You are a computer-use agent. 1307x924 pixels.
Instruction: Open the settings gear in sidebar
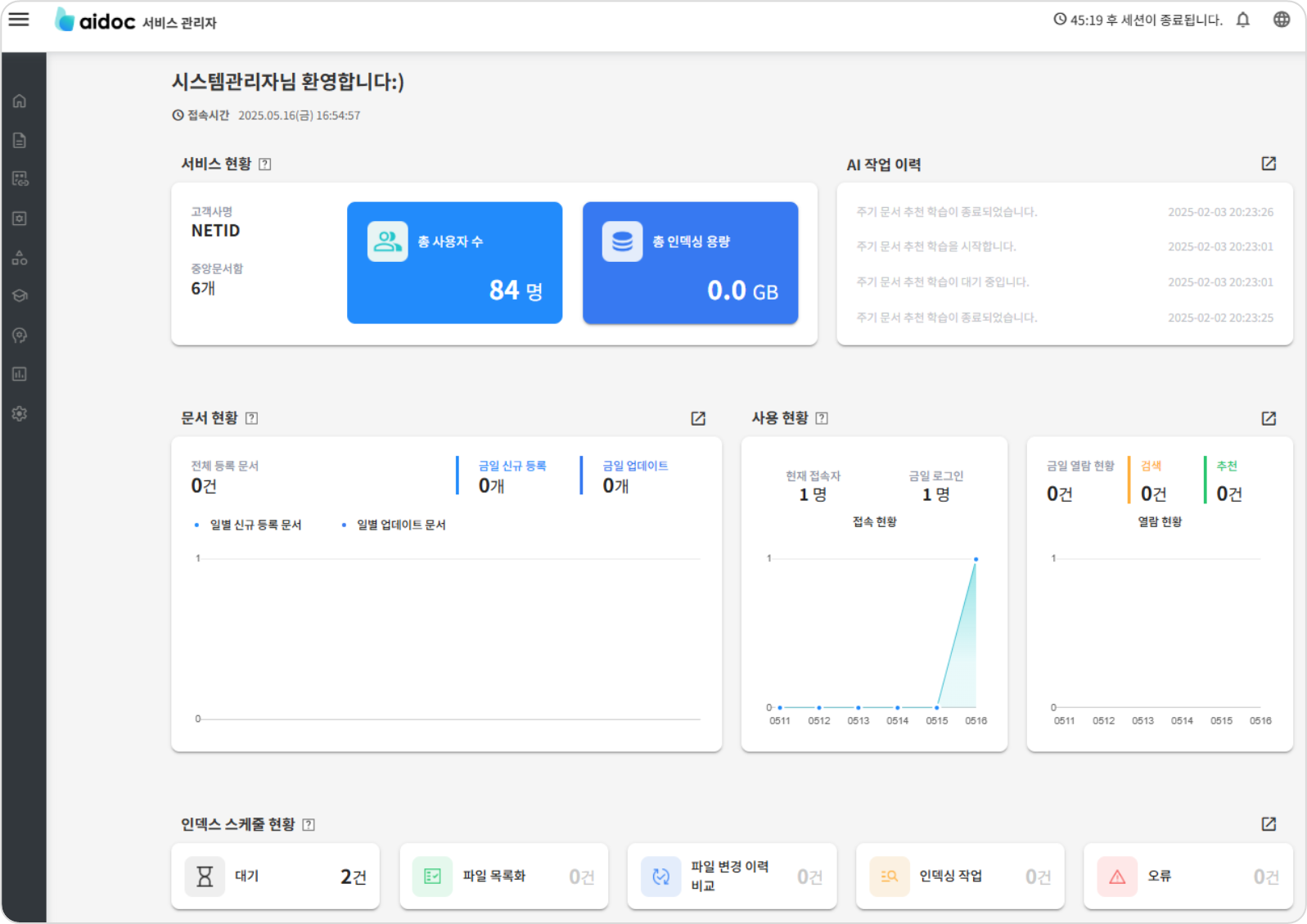tap(20, 414)
